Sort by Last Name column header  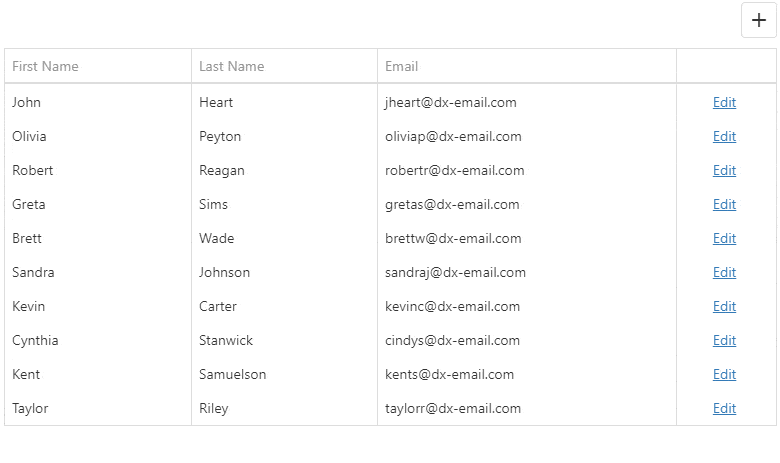pyautogui.click(x=232, y=66)
